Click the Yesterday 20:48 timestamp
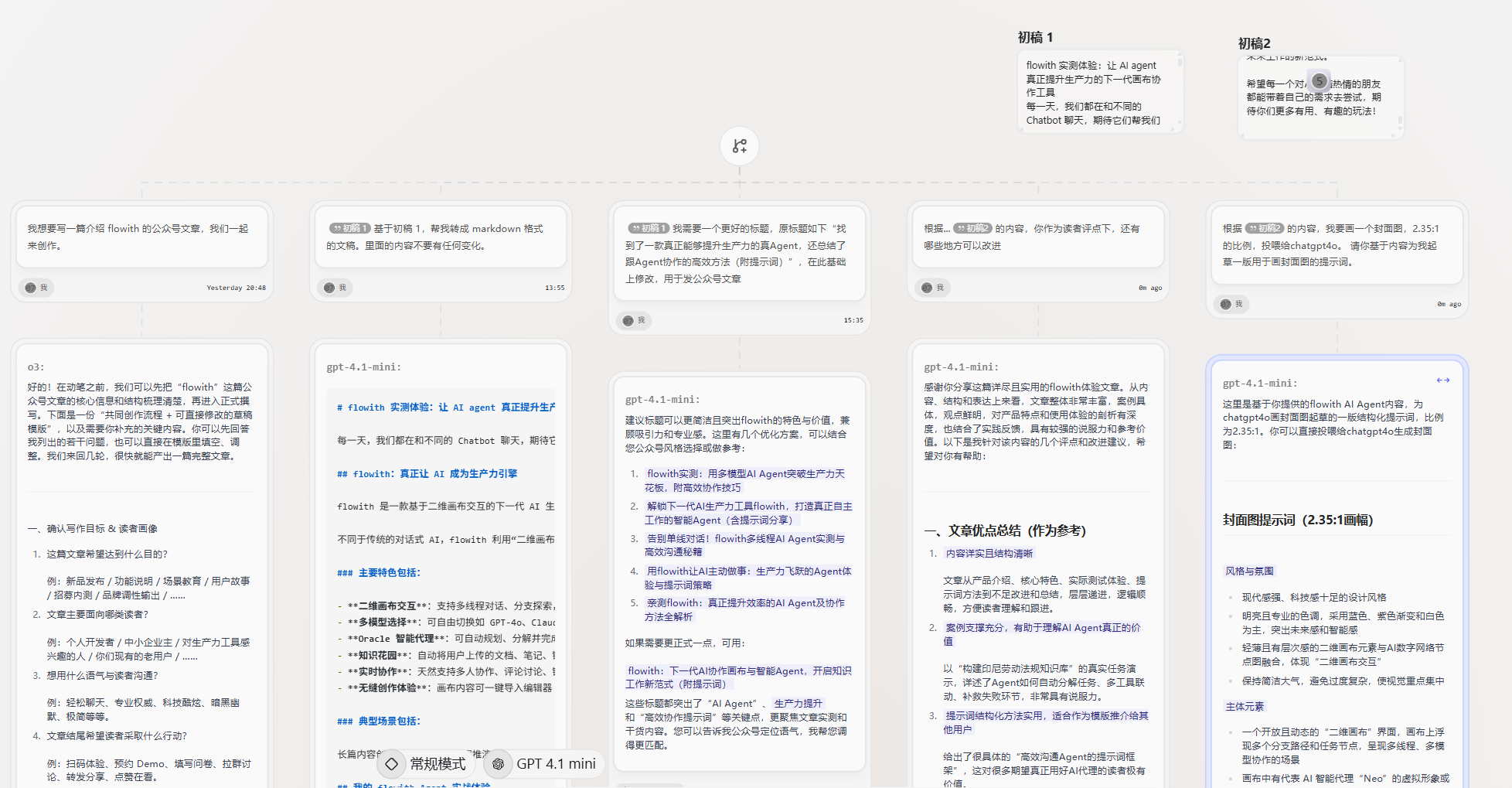This screenshot has width=1512, height=788. 236,288
